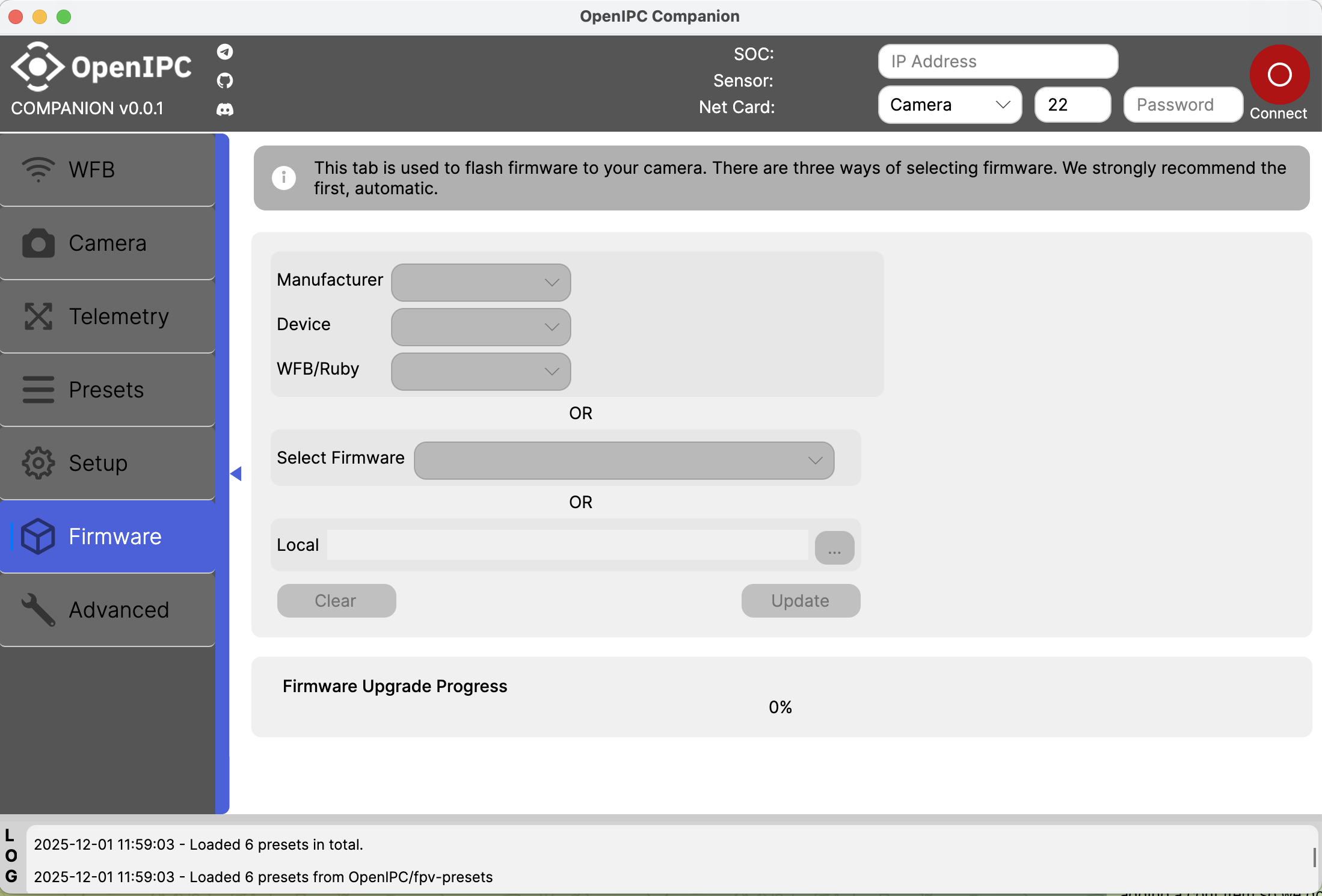Click the WFB wifi icon
The width and height of the screenshot is (1322, 896).
tap(38, 170)
